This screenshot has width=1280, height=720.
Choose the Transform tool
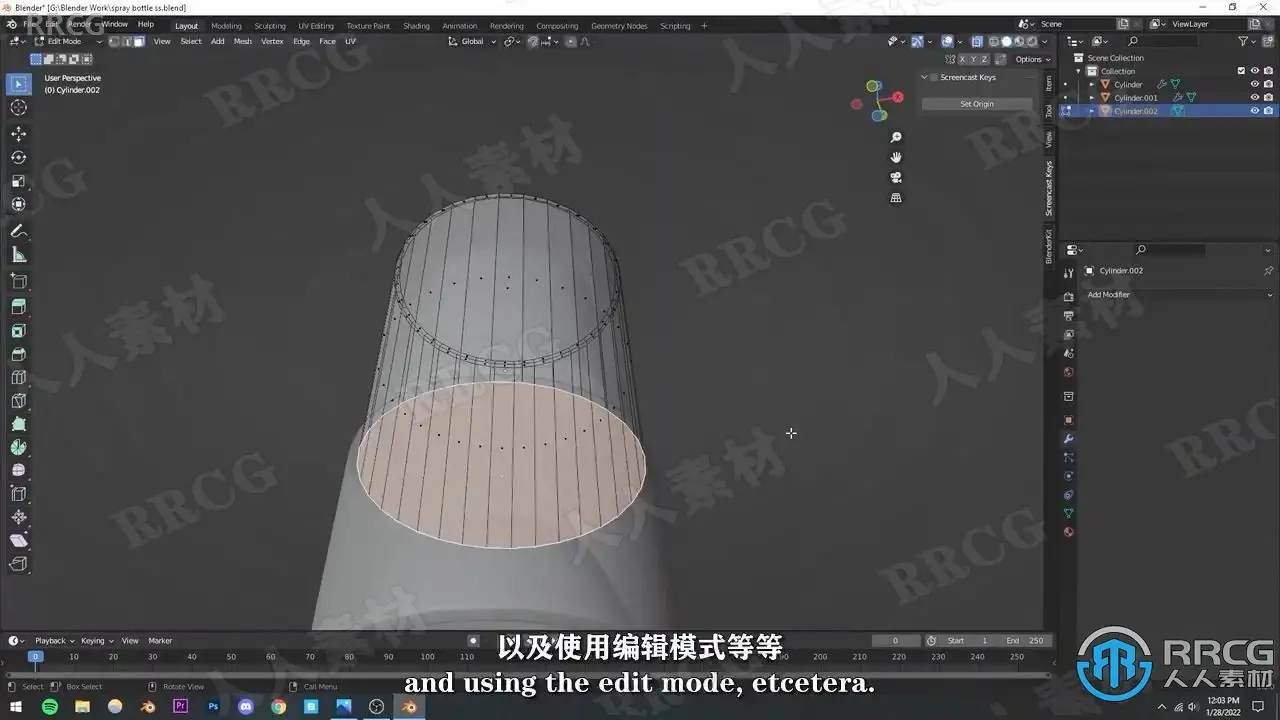point(18,204)
